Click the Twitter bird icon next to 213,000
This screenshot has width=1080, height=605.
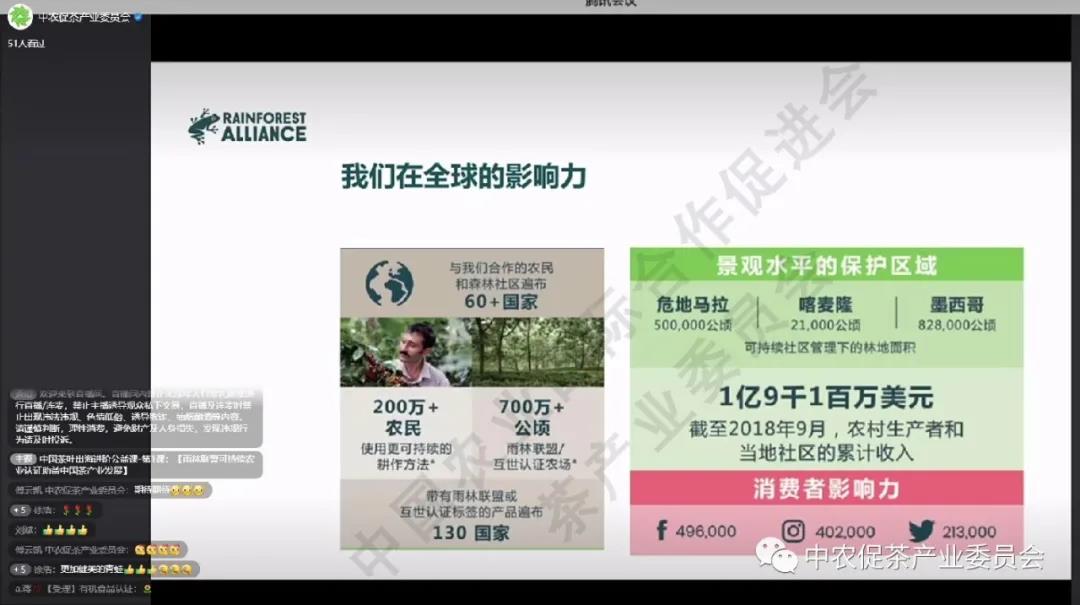922,531
